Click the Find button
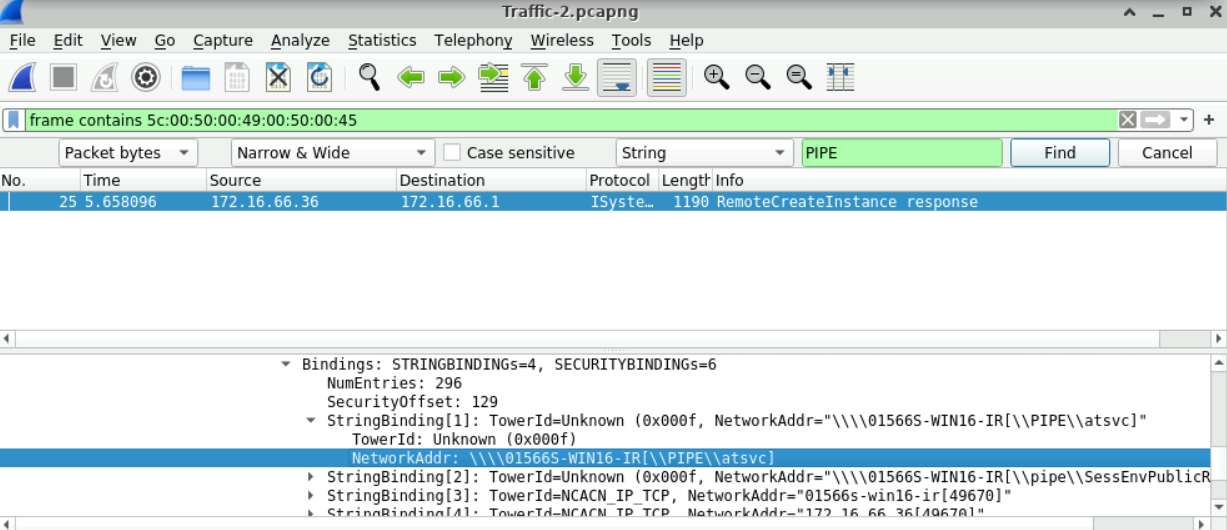The height and width of the screenshot is (530, 1227). click(x=1060, y=153)
